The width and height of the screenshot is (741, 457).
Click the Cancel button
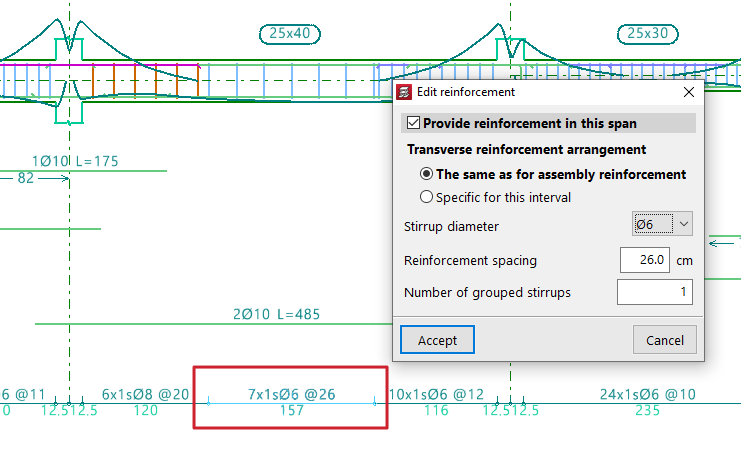(664, 340)
